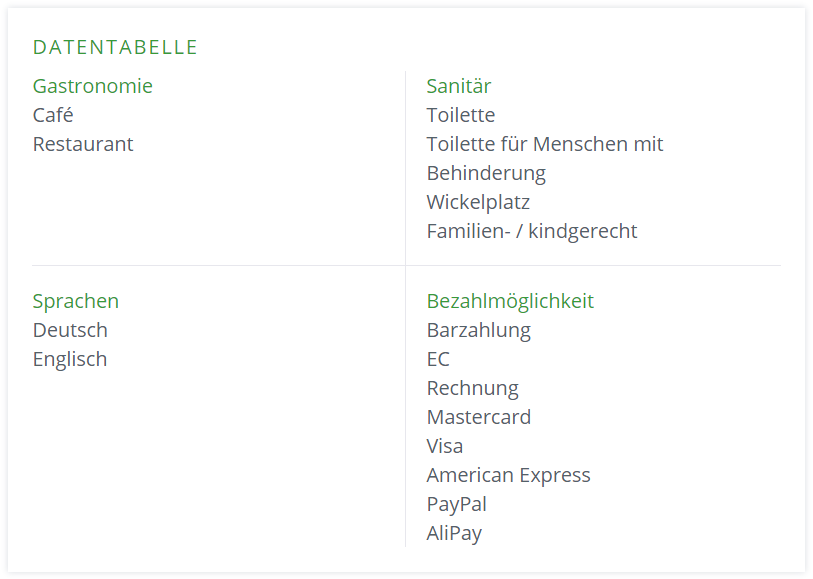Select the PayPal entry
This screenshot has width=813, height=579.
point(457,504)
